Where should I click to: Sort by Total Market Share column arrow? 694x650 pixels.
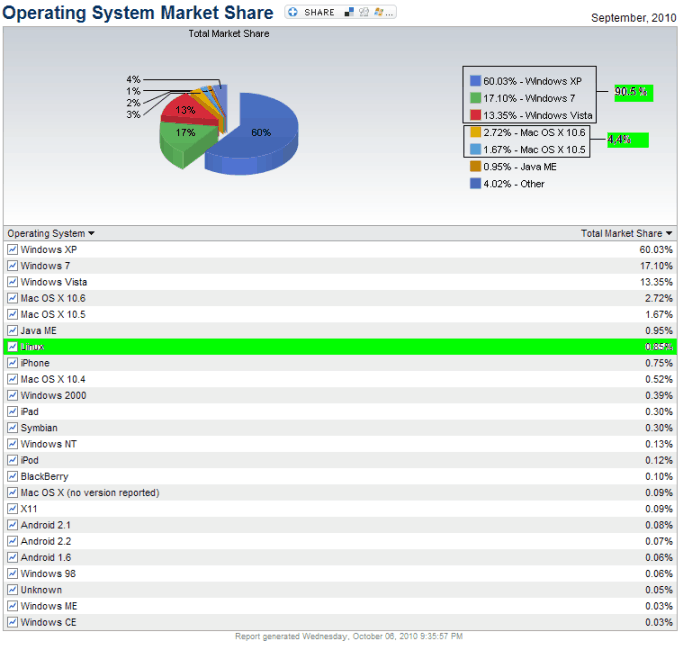coord(669,233)
